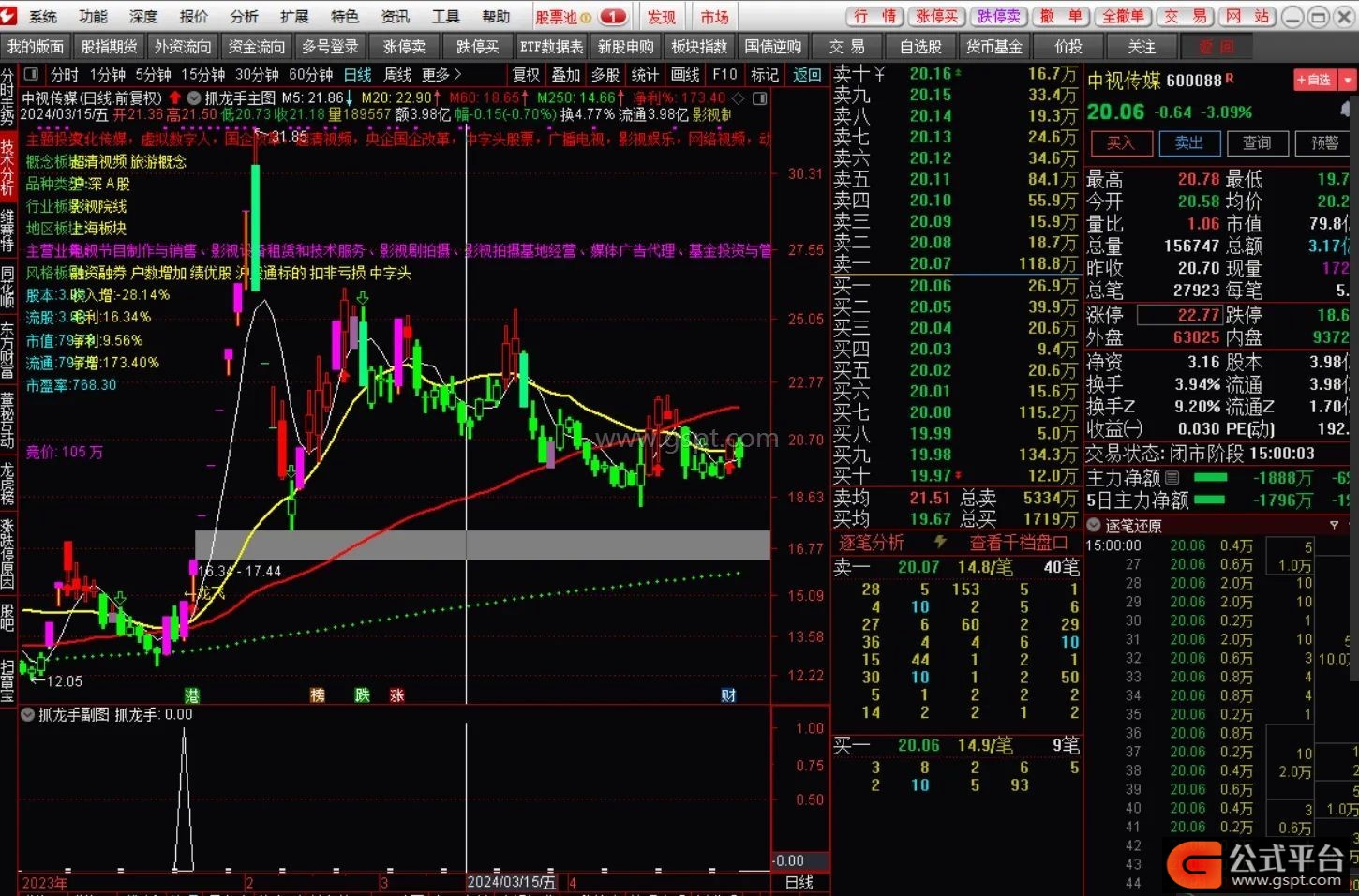The width and height of the screenshot is (1359, 896).
Task: Click the 查询 query button
Action: 1257,142
